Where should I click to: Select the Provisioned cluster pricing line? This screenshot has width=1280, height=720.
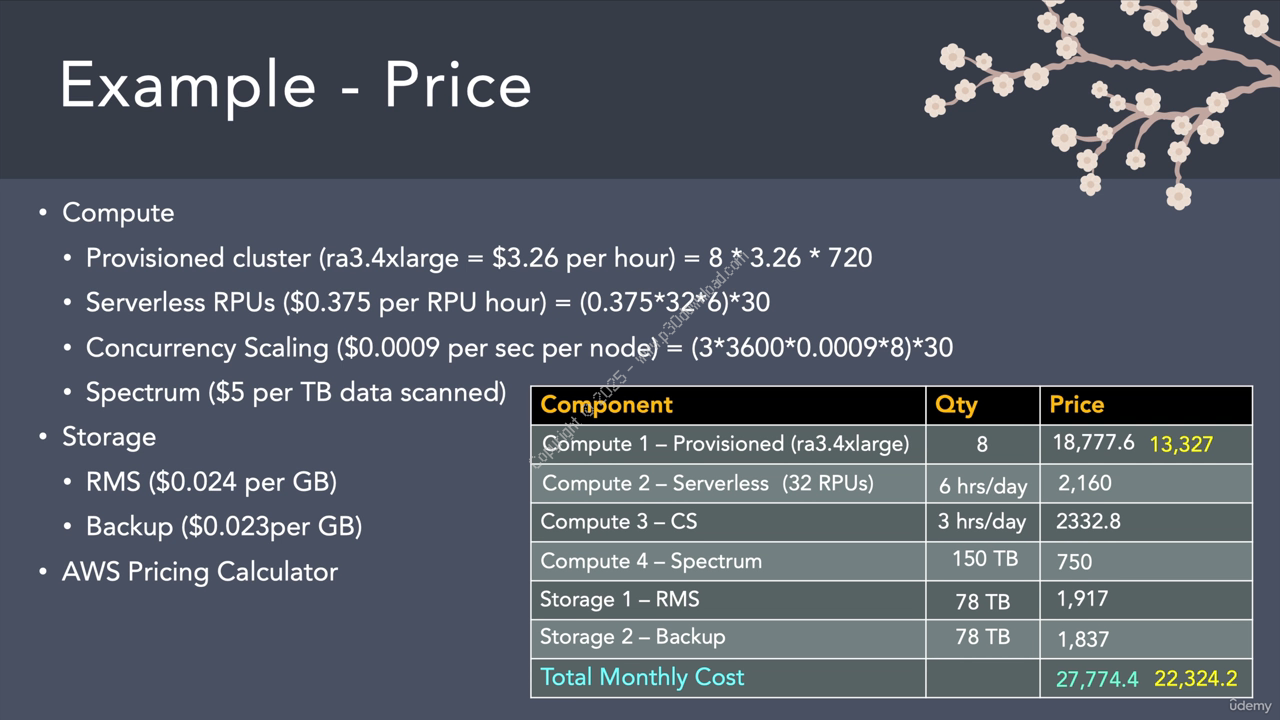479,258
